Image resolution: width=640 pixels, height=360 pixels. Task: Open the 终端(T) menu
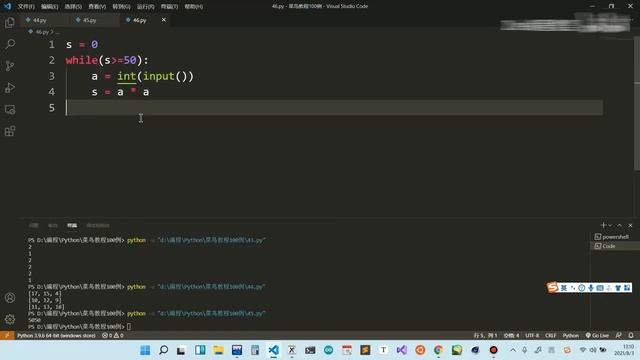tap(169, 7)
